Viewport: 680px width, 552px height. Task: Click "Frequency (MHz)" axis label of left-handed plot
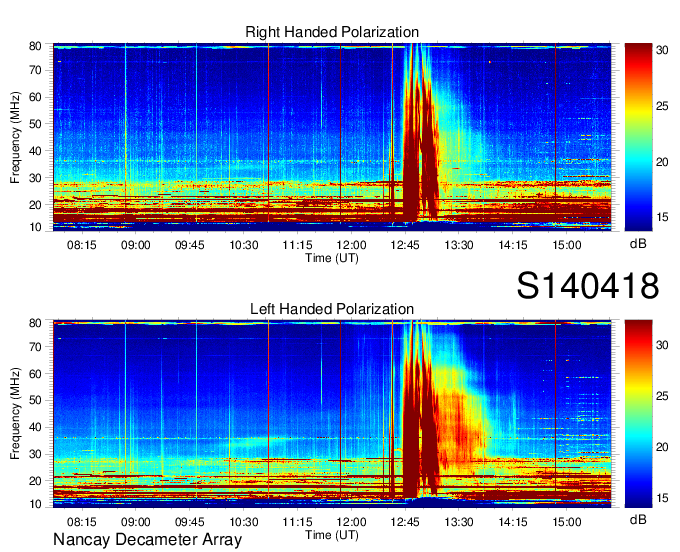click(15, 414)
